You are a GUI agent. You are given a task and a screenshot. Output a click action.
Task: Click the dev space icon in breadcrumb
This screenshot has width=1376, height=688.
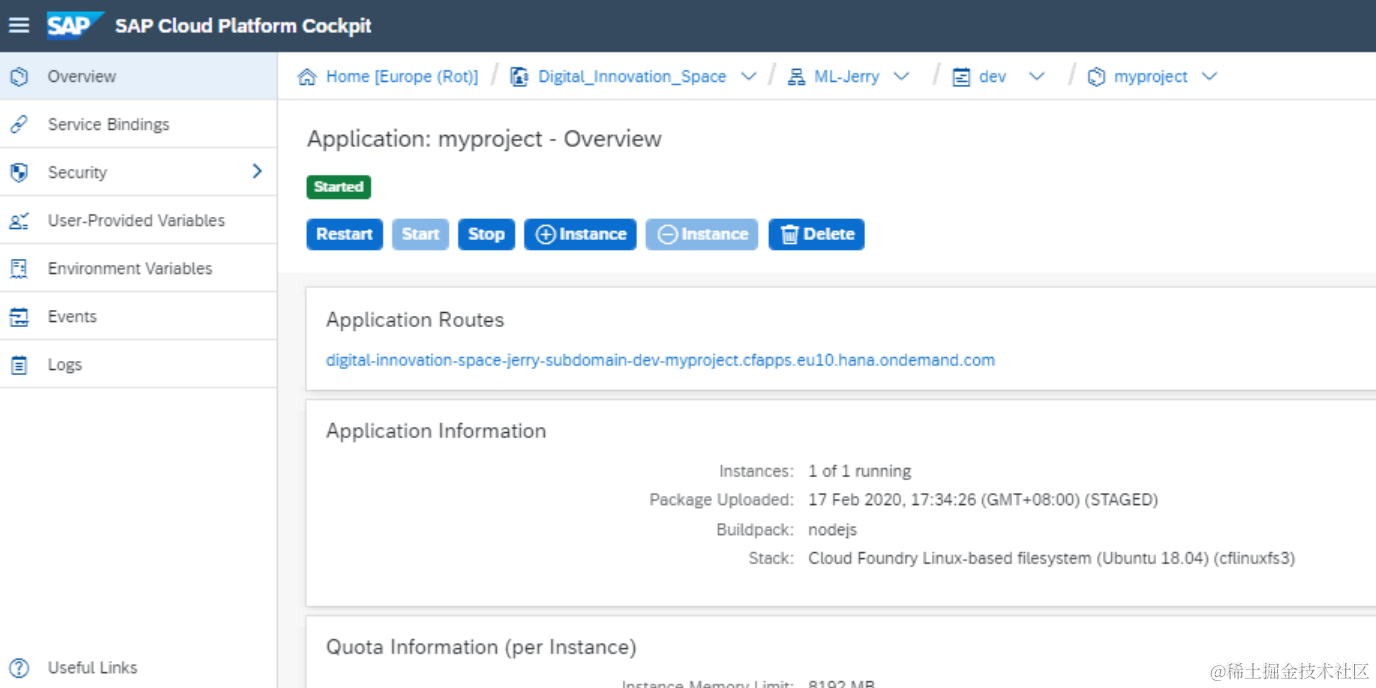(x=962, y=77)
